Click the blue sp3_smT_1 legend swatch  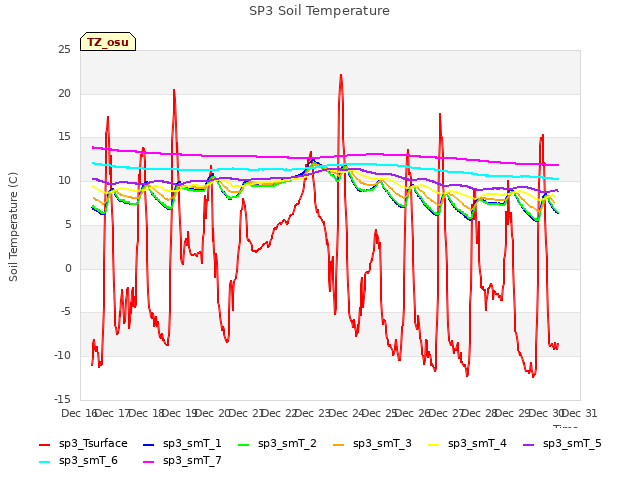click(149, 444)
